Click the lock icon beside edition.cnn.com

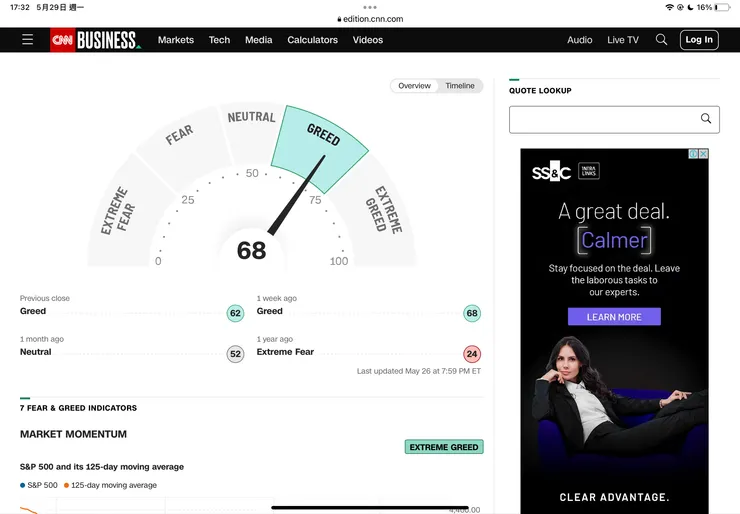339,19
